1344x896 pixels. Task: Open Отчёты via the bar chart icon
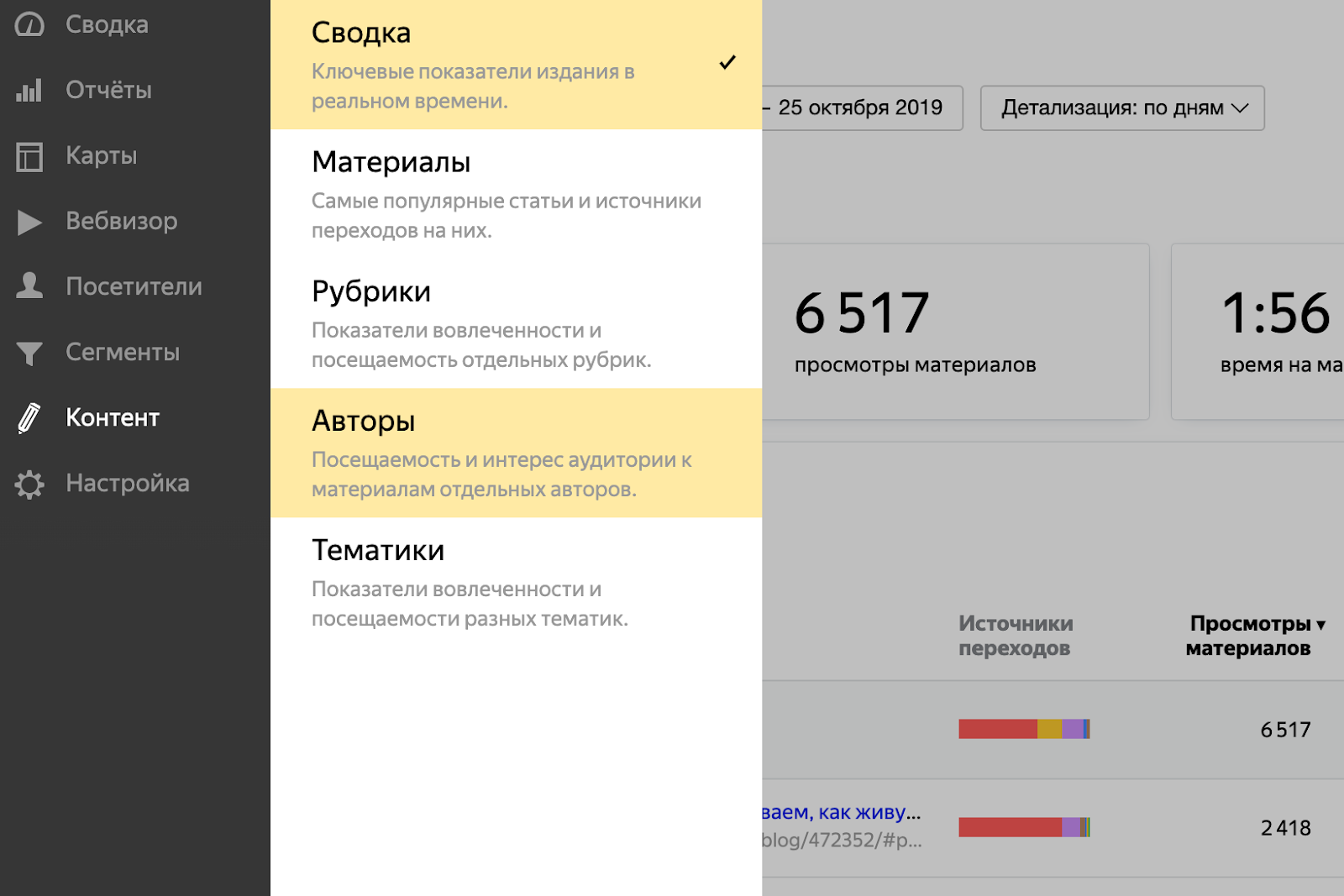(30, 90)
